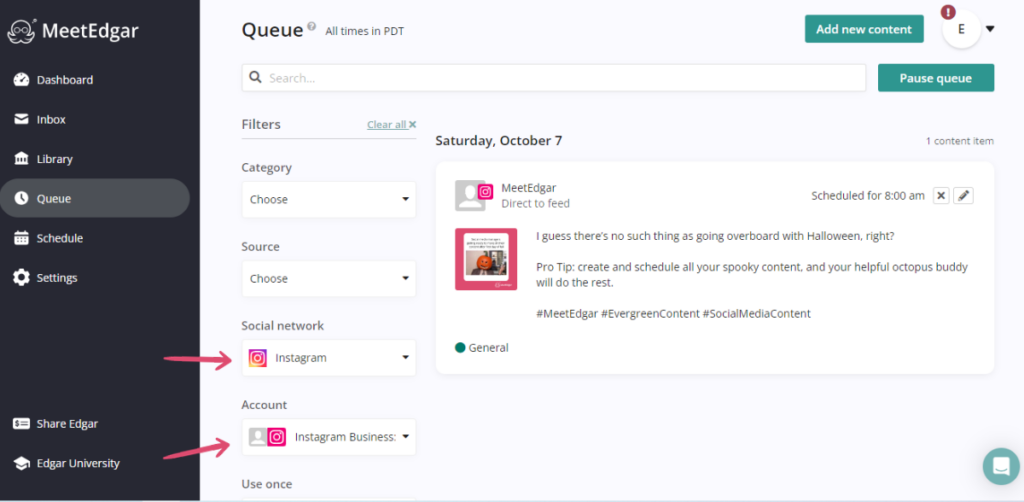Image resolution: width=1024 pixels, height=502 pixels.
Task: Open the Account Instagram Business dropdown
Action: (328, 436)
